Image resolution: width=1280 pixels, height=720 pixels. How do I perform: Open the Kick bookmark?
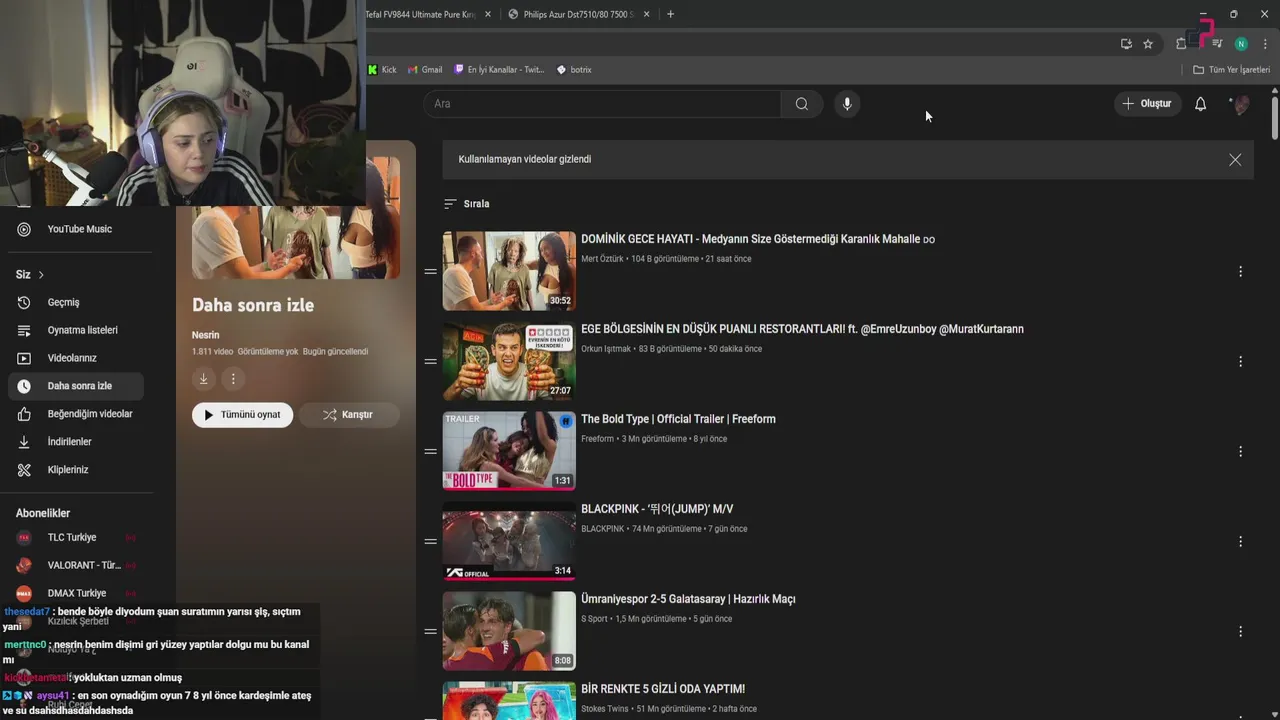tap(382, 70)
